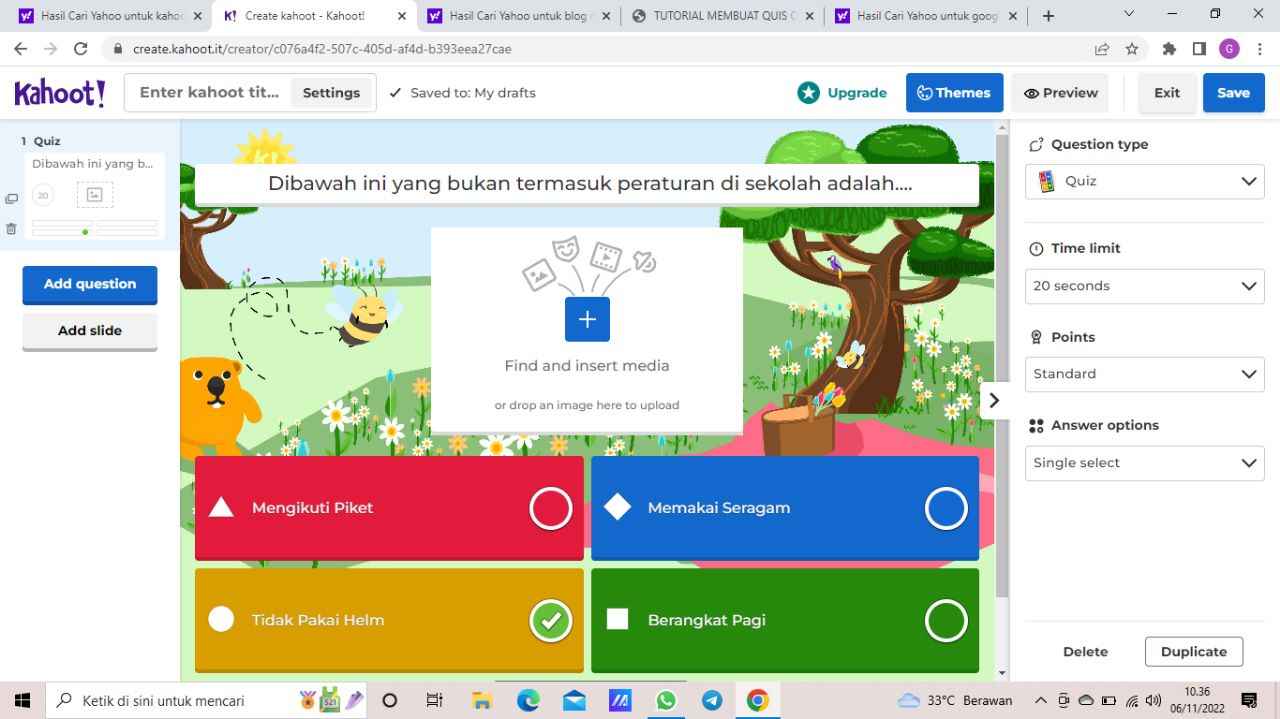Click the duplicate icon beside the question thumbnail
This screenshot has height=719, width=1280.
pos(11,199)
